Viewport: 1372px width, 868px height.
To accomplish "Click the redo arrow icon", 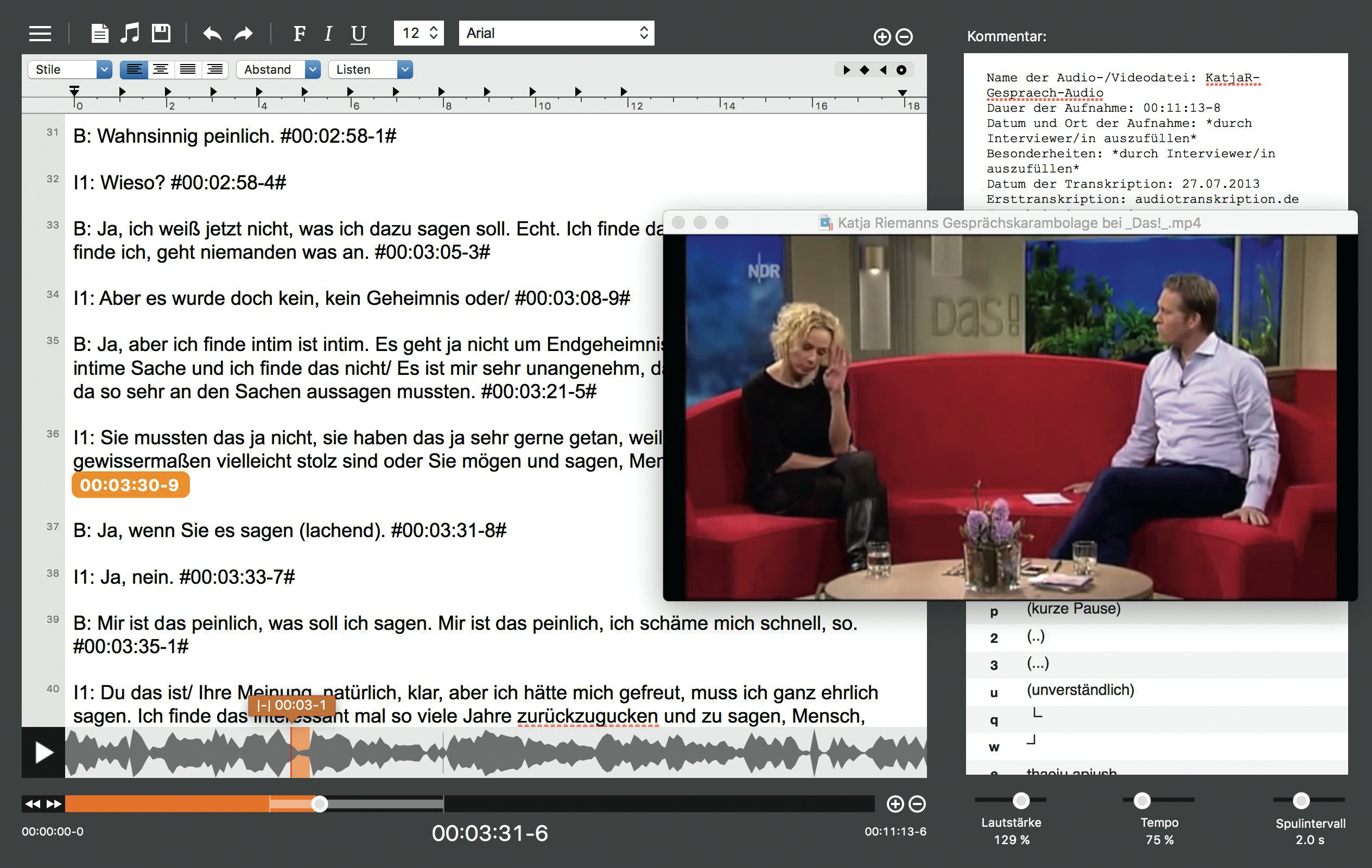I will (x=244, y=34).
